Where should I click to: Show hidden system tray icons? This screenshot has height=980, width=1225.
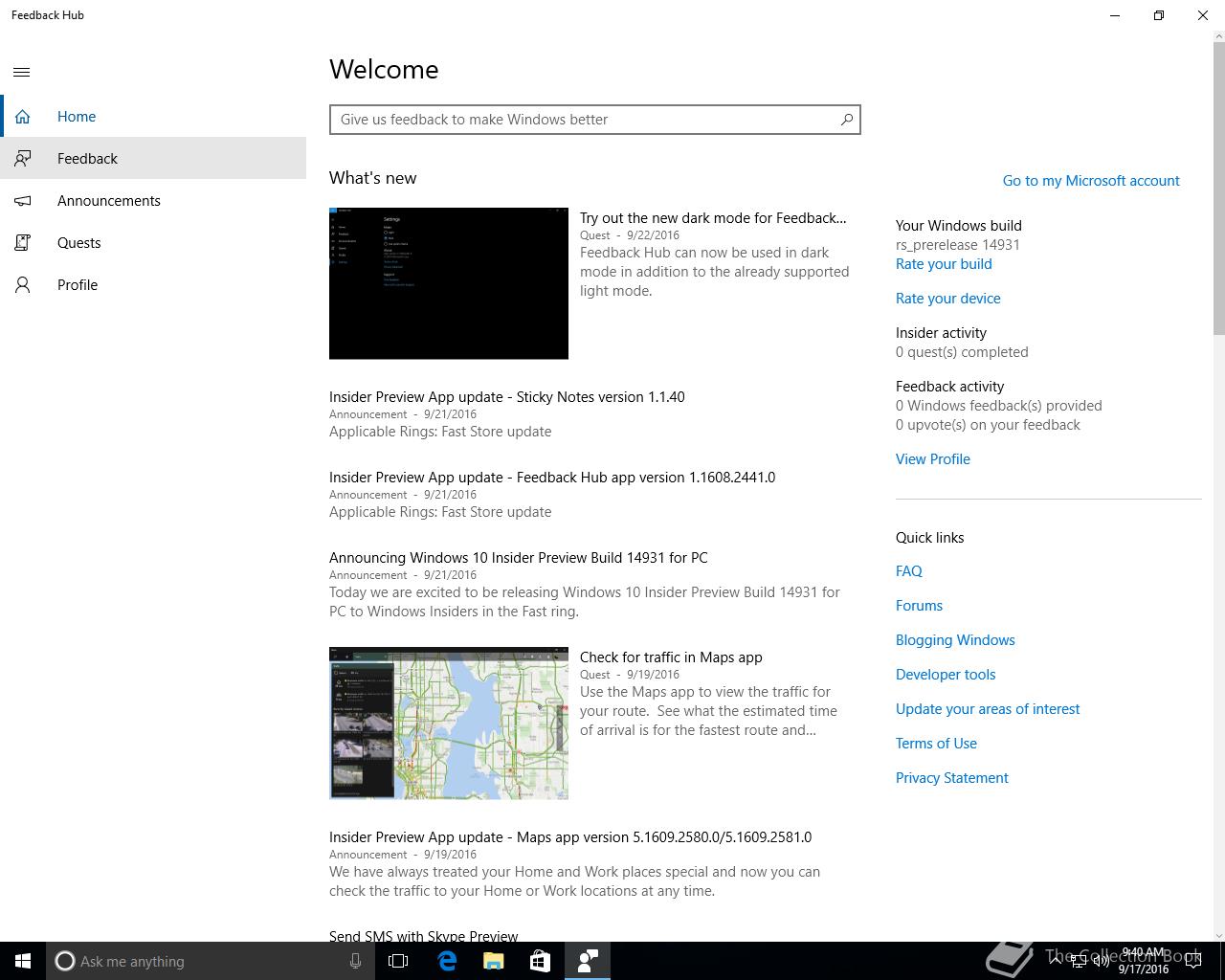click(1057, 961)
